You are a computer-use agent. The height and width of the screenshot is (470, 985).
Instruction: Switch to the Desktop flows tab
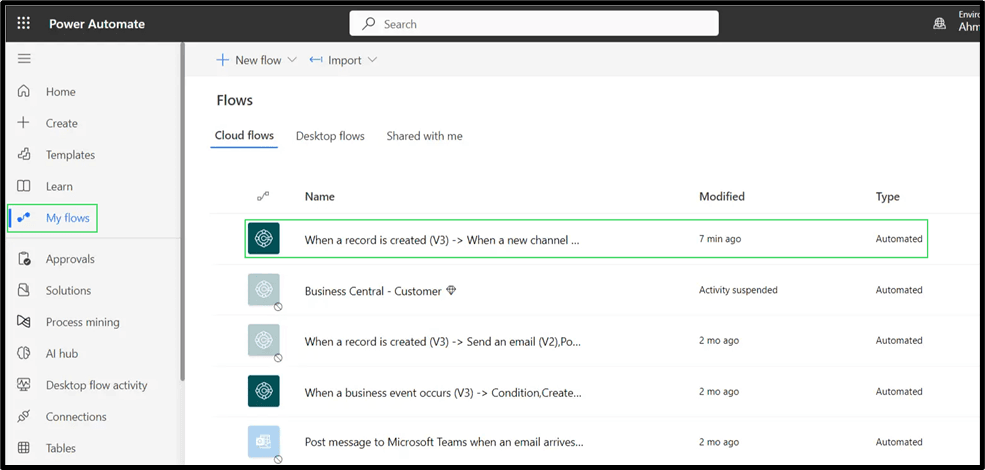pos(330,136)
